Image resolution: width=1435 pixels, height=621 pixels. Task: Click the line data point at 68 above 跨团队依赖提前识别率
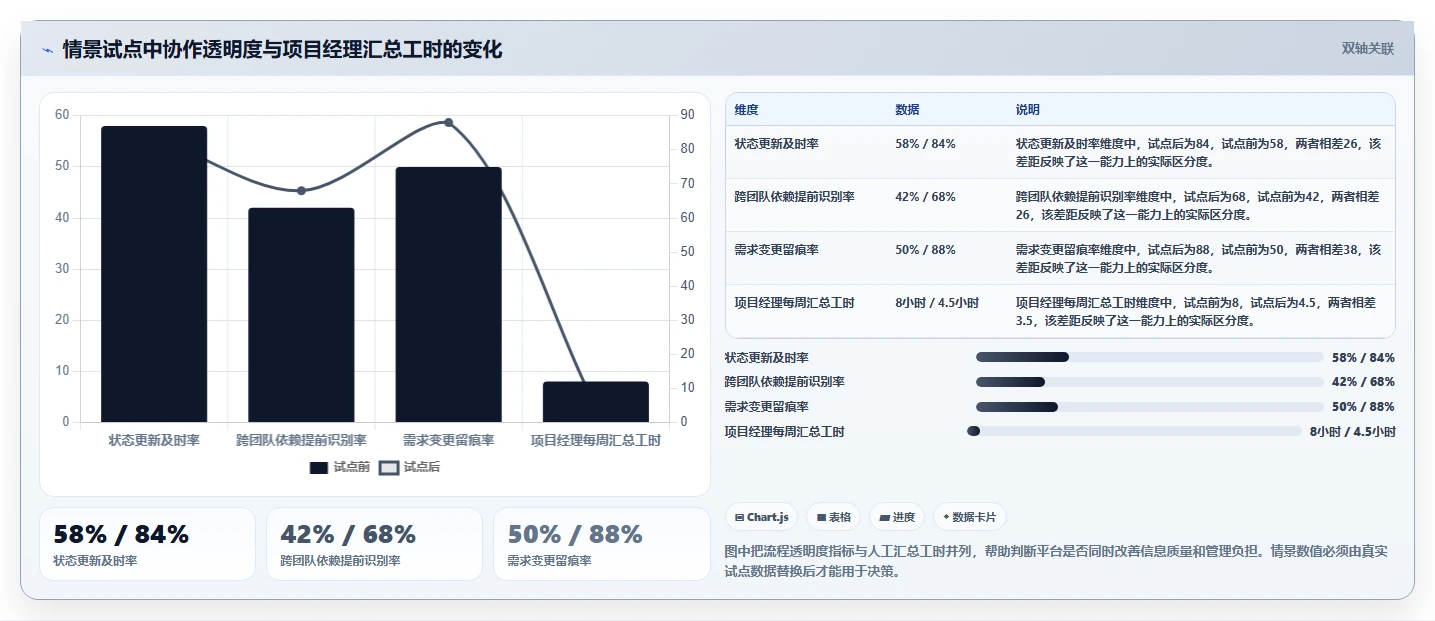pyautogui.click(x=301, y=190)
